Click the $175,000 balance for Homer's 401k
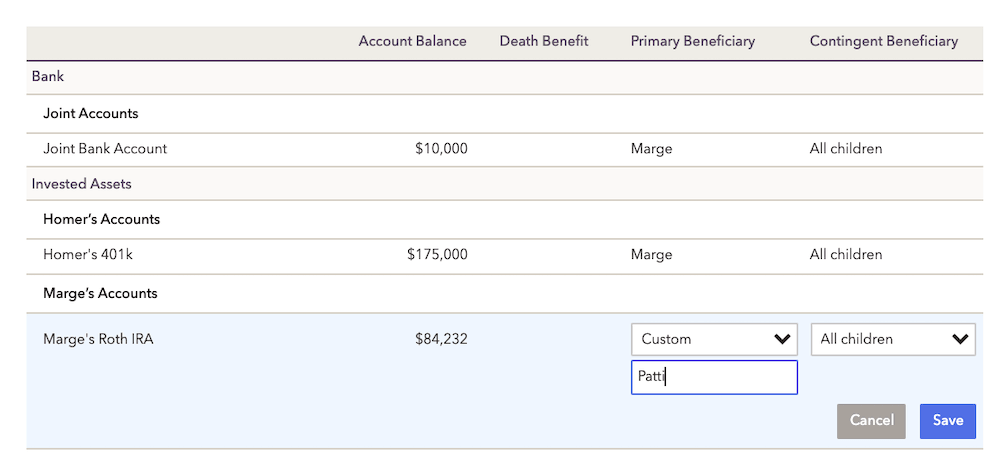 437,255
